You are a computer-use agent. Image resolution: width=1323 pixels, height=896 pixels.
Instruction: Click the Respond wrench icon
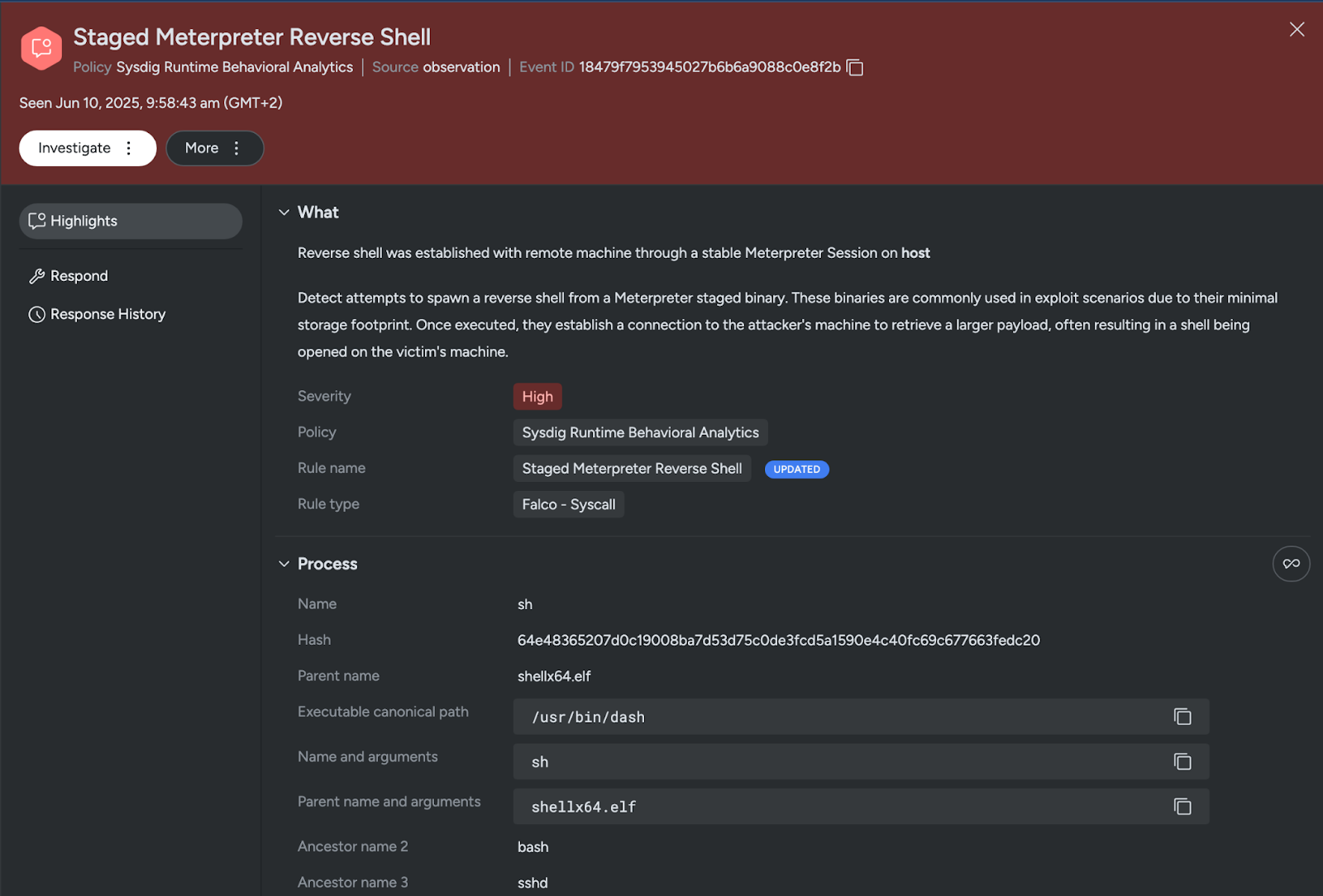[36, 276]
